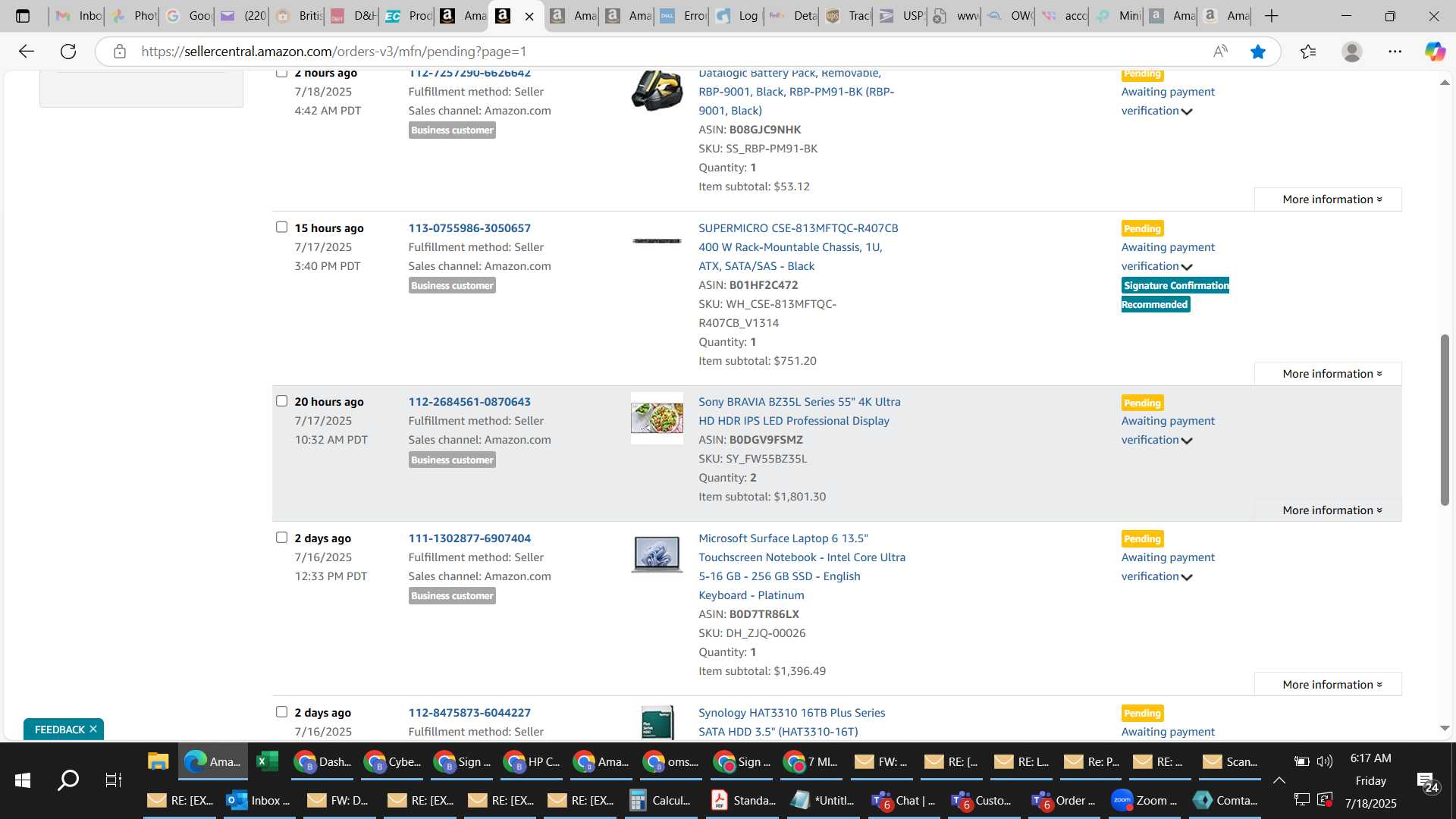Open browser Settings and more menu

pos(1395,51)
